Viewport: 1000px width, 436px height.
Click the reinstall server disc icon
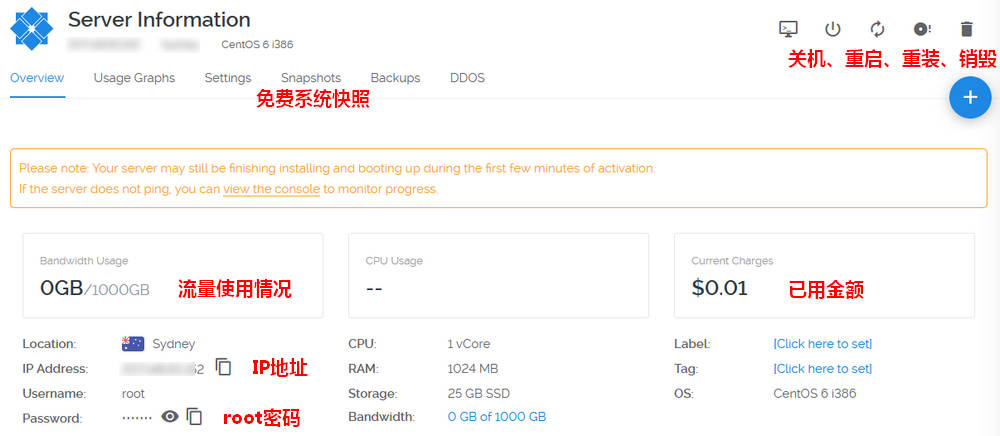922,29
